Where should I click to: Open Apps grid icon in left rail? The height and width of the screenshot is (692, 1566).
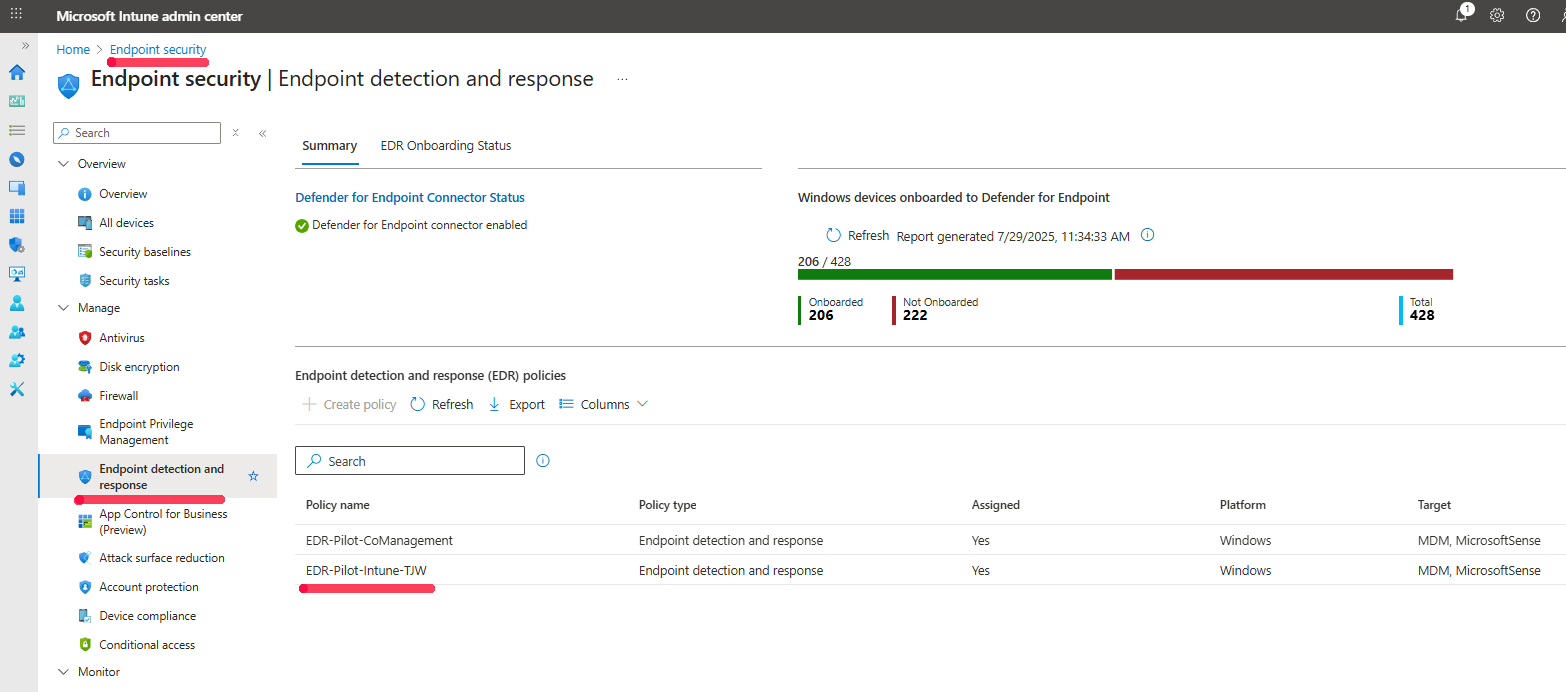pos(17,216)
